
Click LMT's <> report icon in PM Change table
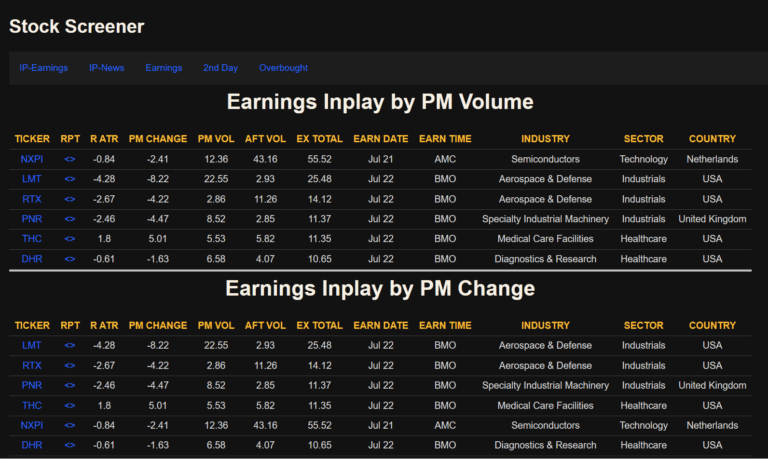click(x=70, y=345)
